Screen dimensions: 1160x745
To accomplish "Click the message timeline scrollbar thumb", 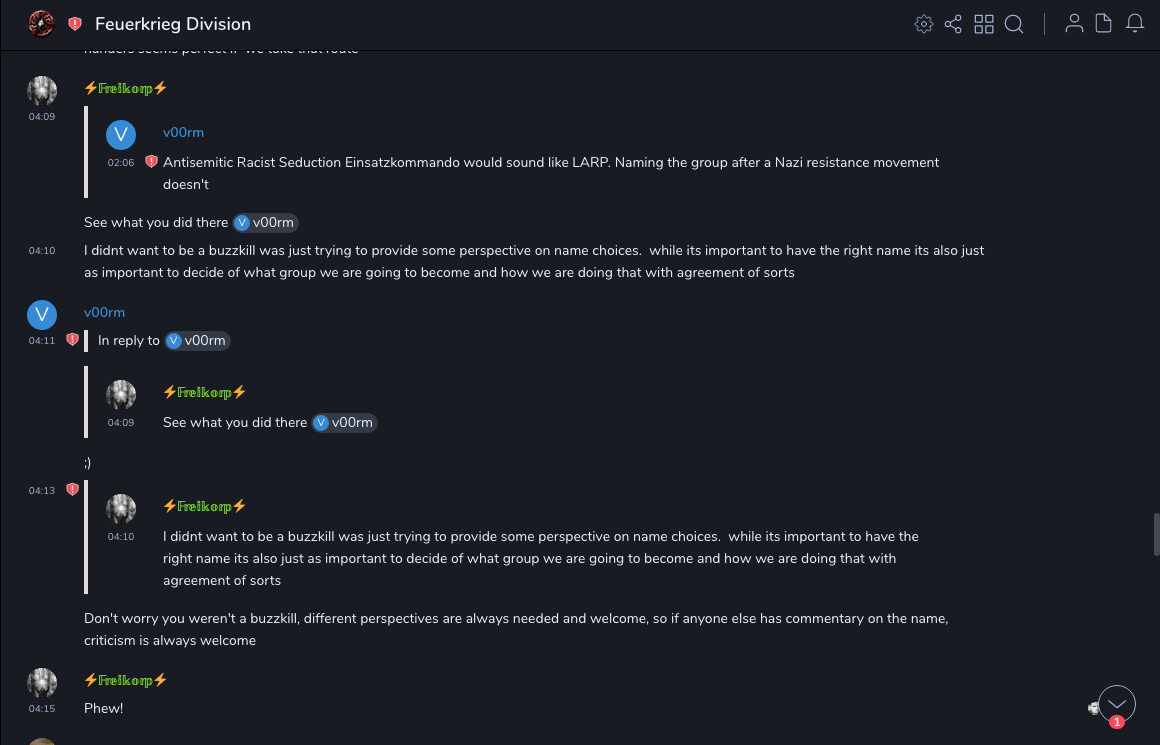I will 1156,534.
